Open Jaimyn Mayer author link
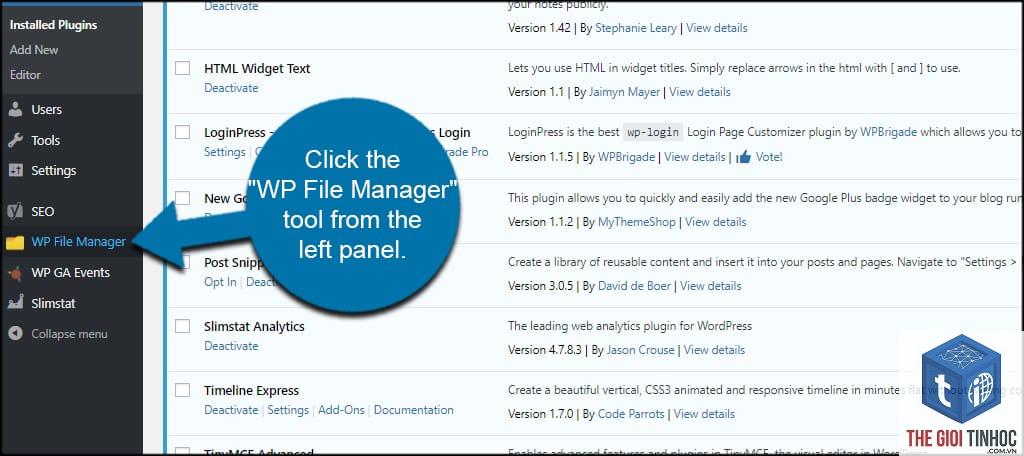 [x=624, y=92]
